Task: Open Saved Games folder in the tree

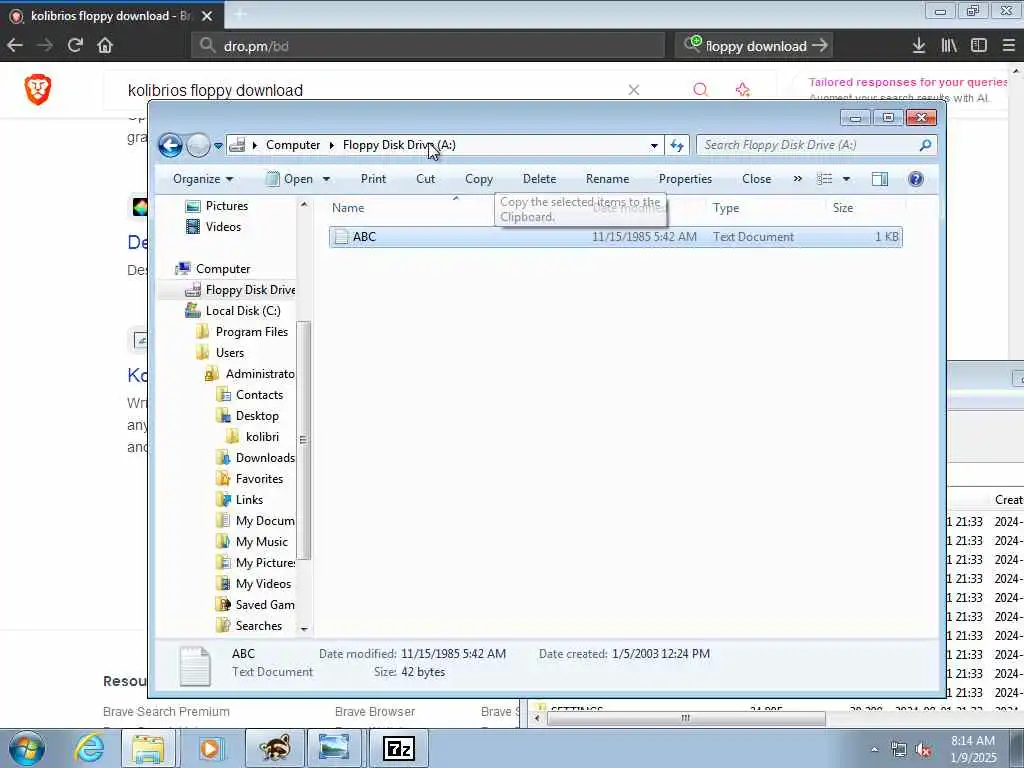Action: pos(264,605)
